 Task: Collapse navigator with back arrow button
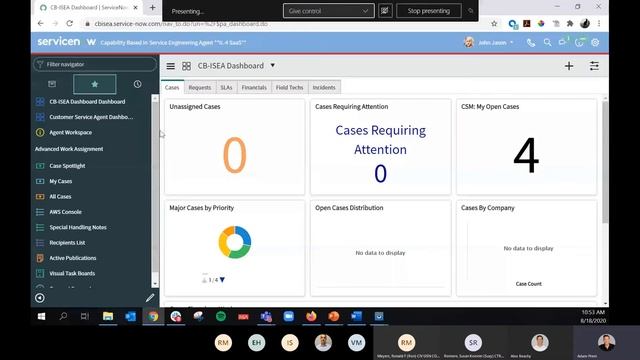40,298
